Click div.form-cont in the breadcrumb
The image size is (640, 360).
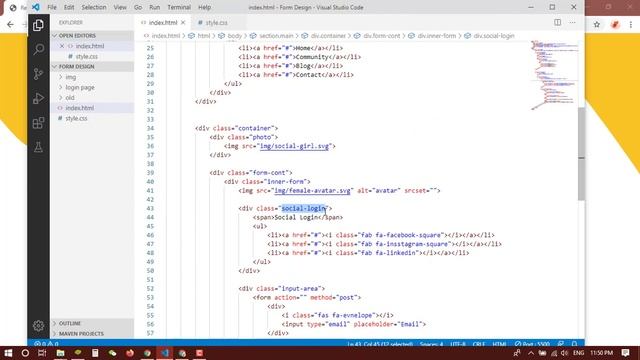point(382,36)
